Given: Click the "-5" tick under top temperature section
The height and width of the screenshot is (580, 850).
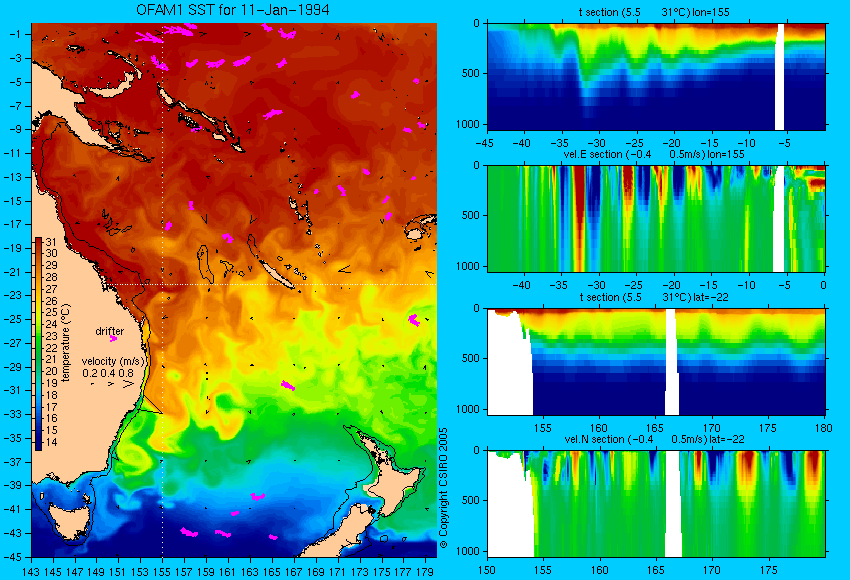Looking at the screenshot, I should 784,143.
